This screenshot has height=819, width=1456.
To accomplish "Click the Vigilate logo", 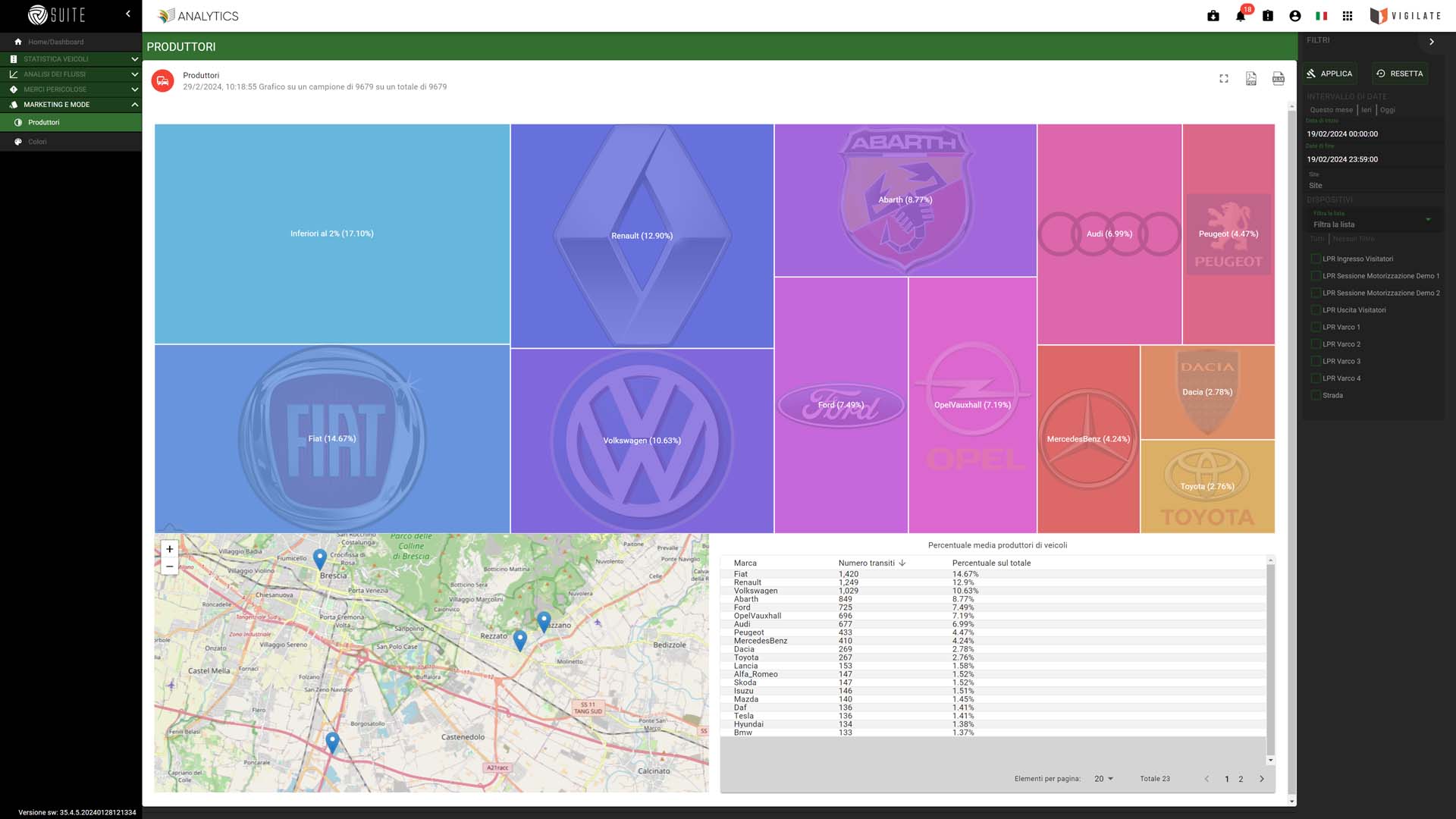I will pyautogui.click(x=1405, y=16).
